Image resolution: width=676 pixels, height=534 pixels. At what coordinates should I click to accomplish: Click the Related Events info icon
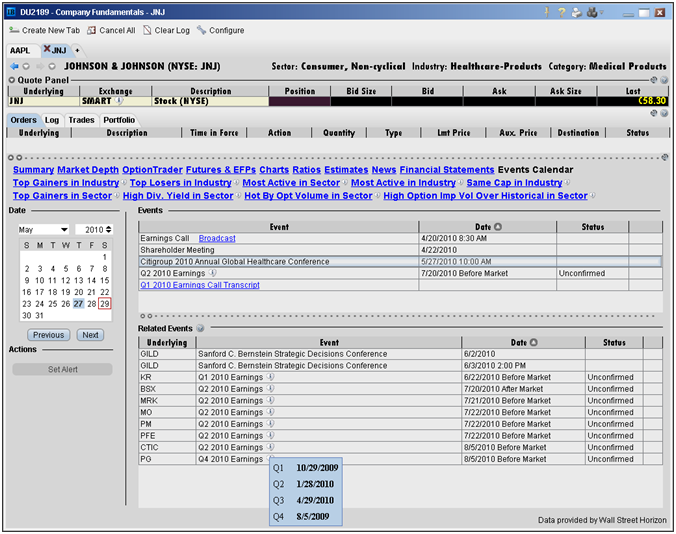[x=200, y=328]
